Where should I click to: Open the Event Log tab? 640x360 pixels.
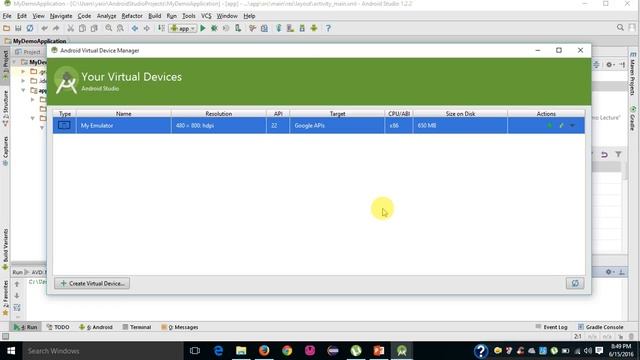[551, 327]
